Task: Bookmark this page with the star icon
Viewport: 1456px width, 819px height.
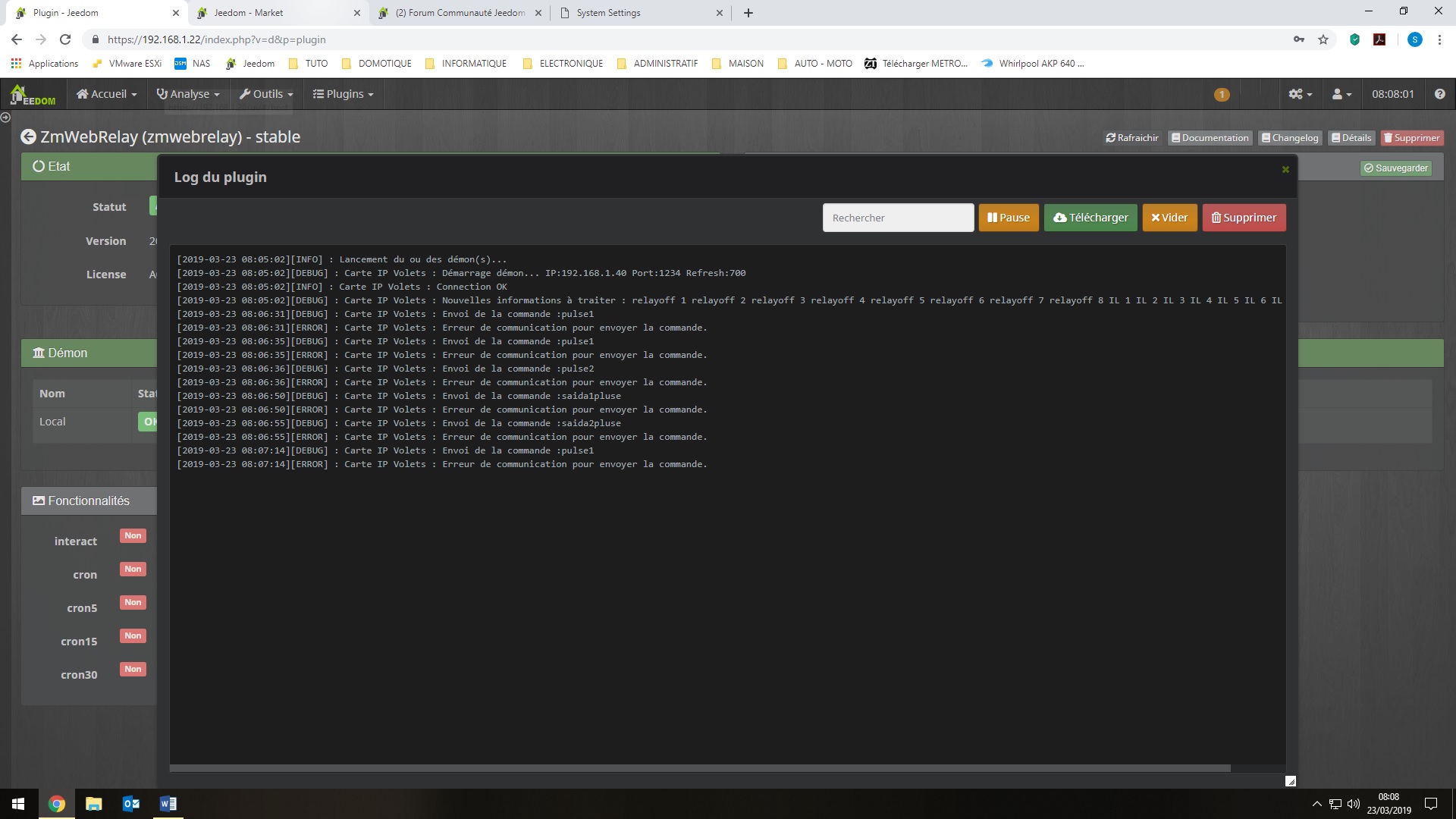Action: tap(1323, 39)
